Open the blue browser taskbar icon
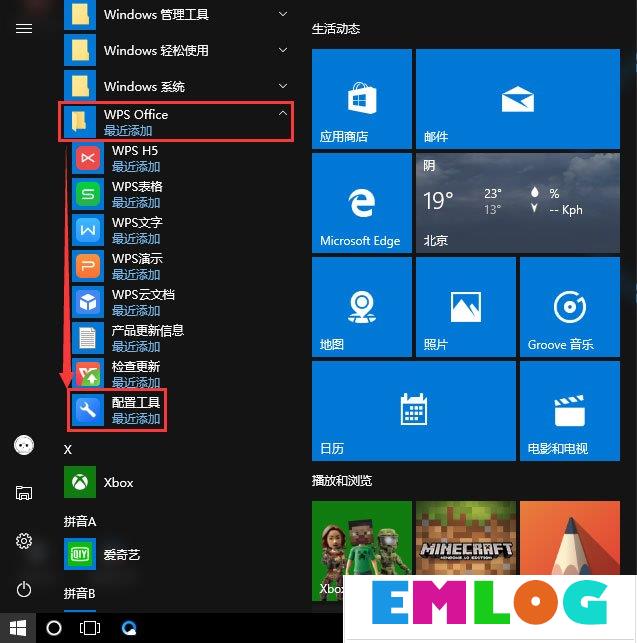Screen dimensions: 637x643 pyautogui.click(x=130, y=628)
